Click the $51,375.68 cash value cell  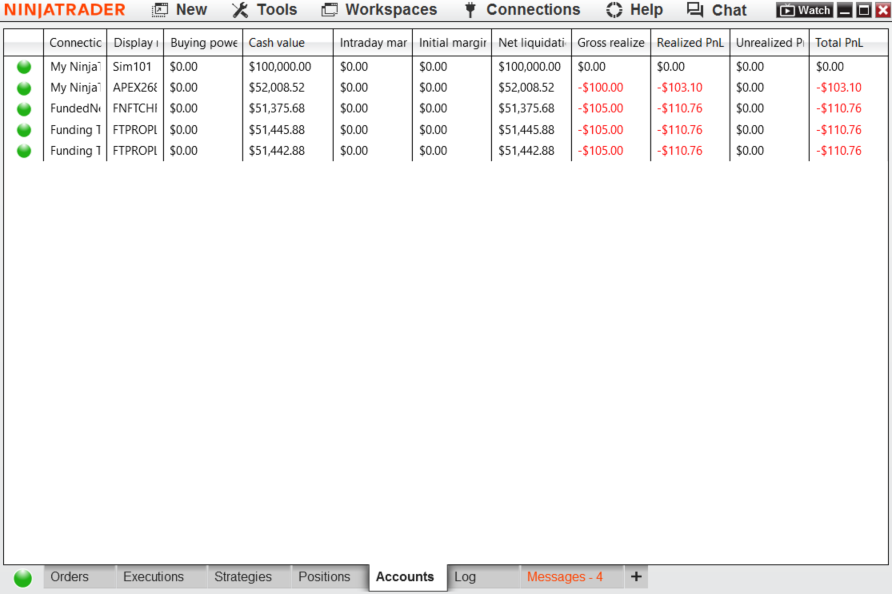click(x=288, y=109)
